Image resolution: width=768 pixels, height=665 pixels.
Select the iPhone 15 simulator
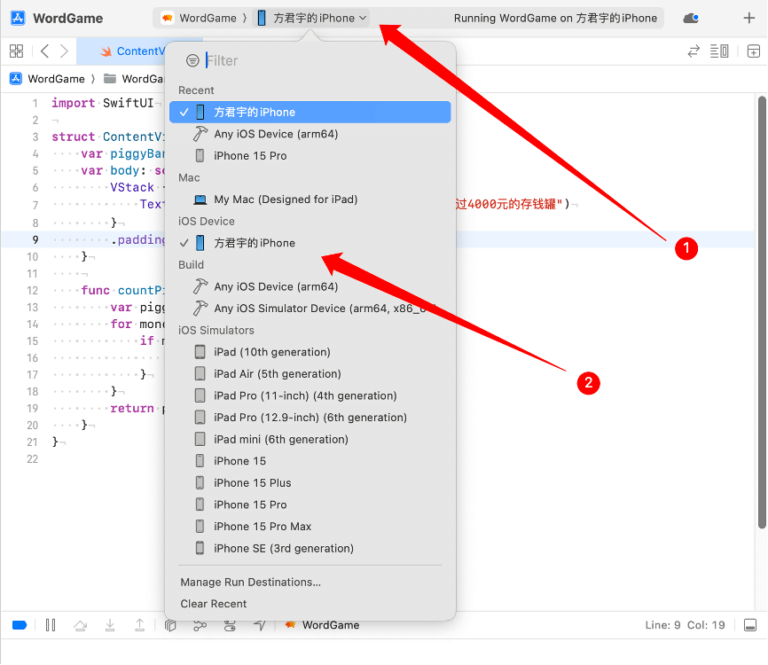point(310,461)
